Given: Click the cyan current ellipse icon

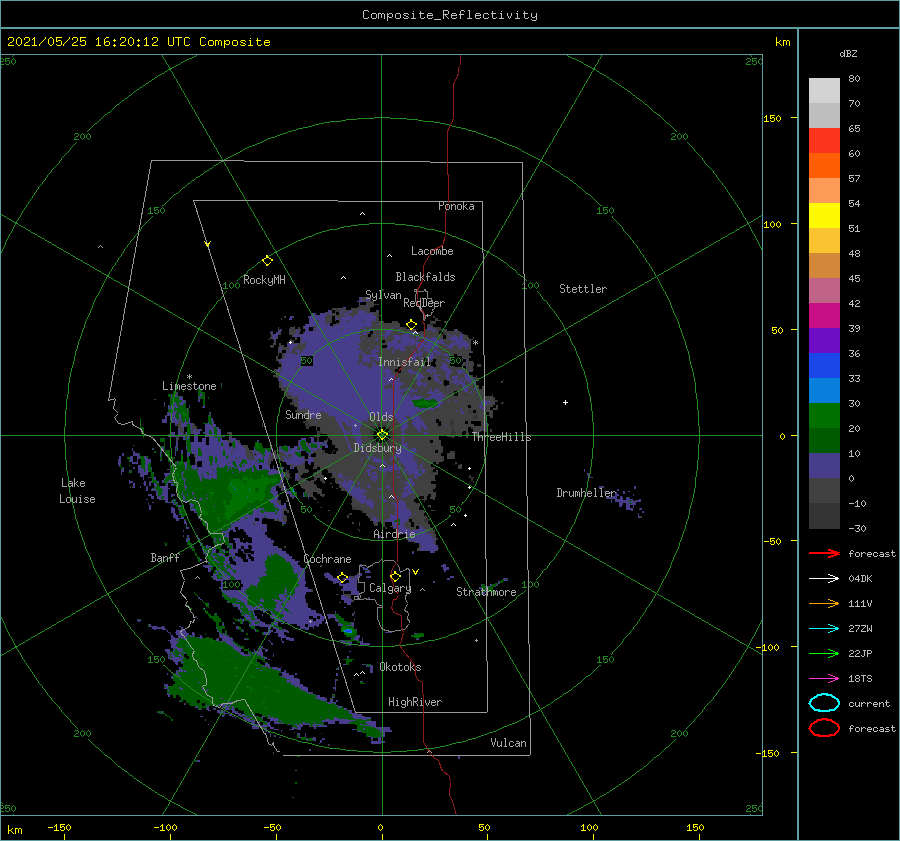Looking at the screenshot, I should tap(824, 703).
